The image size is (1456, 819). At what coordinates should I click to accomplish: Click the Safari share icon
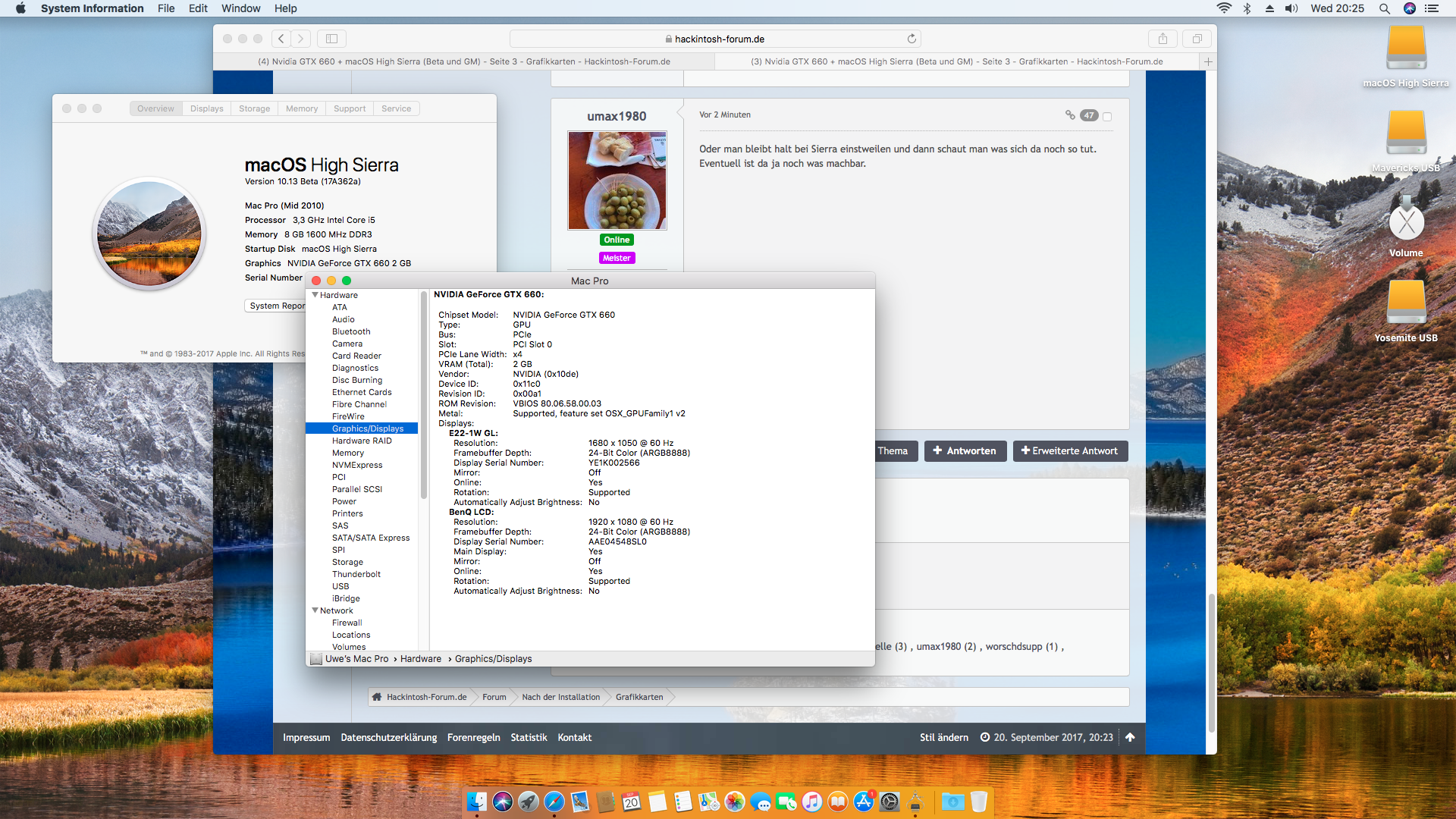(x=1163, y=39)
